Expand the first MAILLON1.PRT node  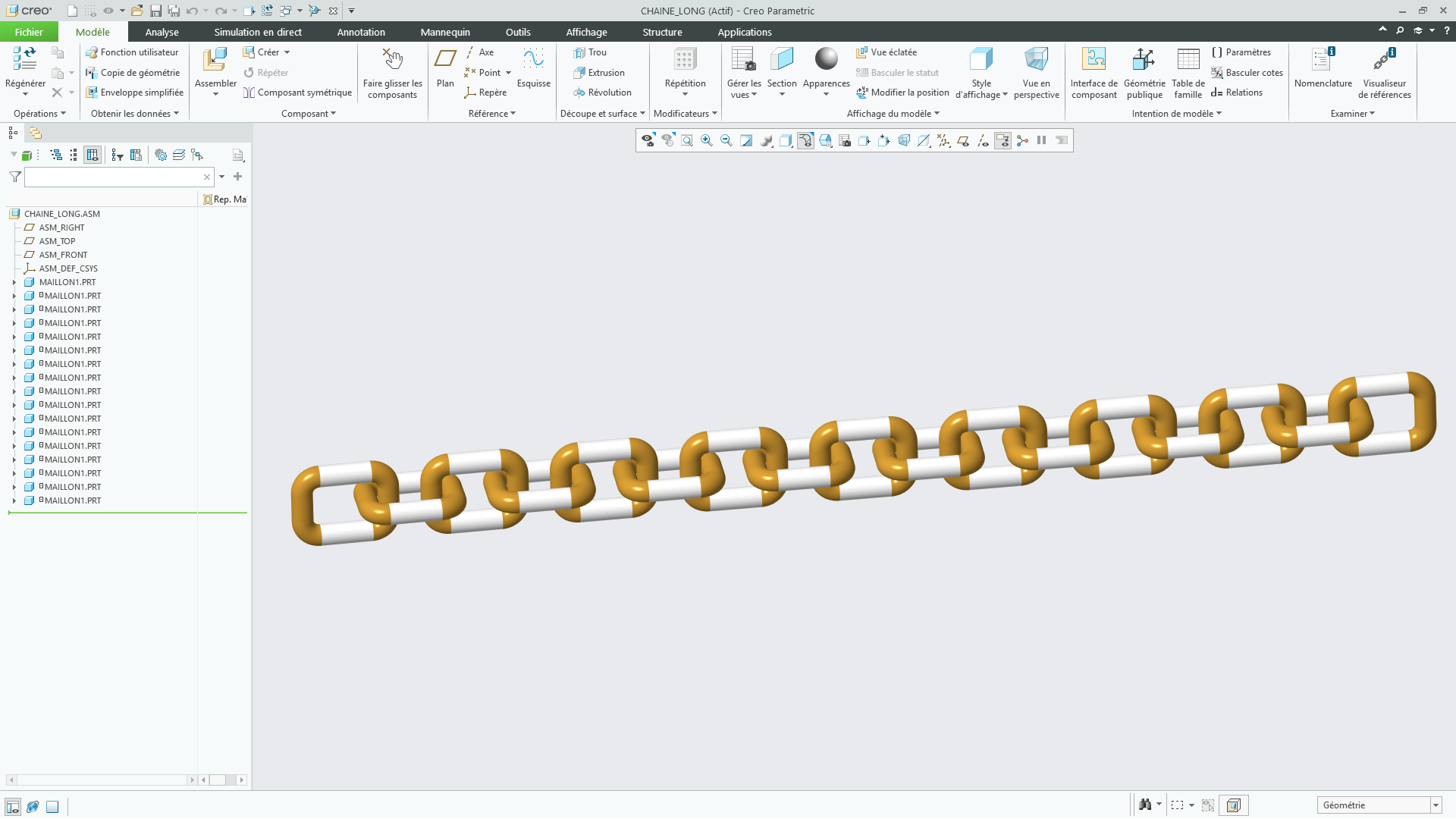[14, 282]
